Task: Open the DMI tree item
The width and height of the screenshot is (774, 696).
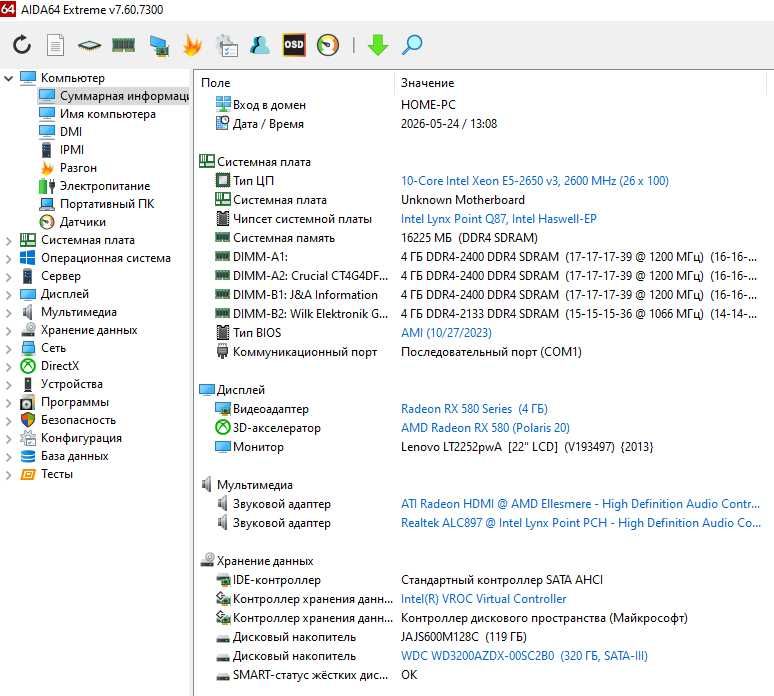Action: coord(71,132)
